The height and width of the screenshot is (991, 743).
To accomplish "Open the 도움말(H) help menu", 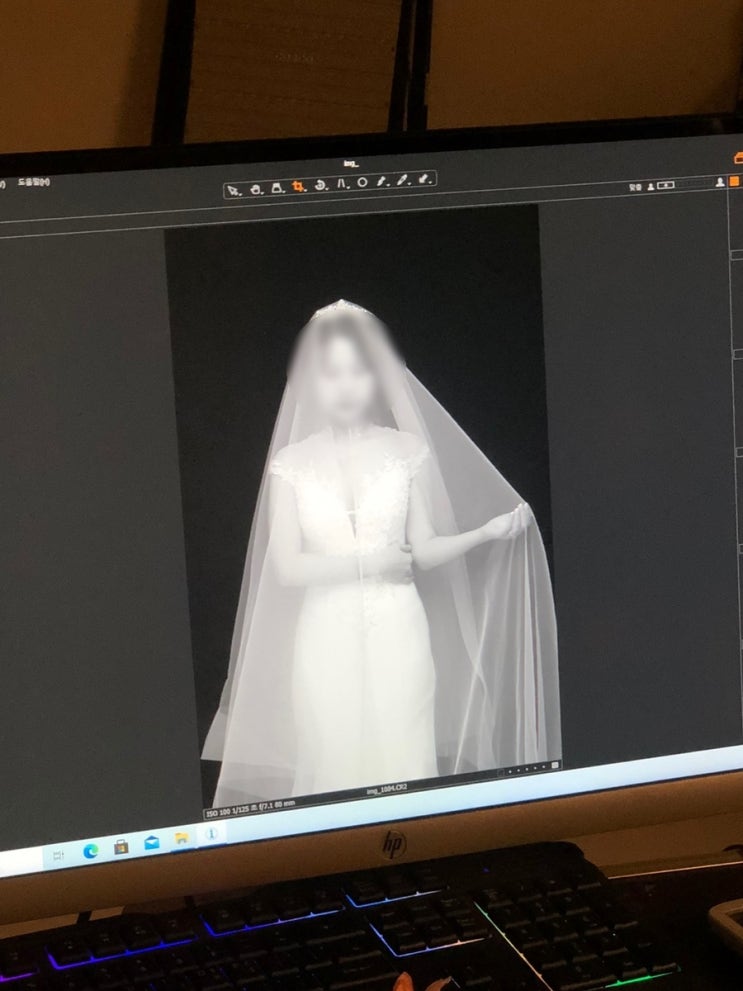I will pyautogui.click(x=33, y=182).
